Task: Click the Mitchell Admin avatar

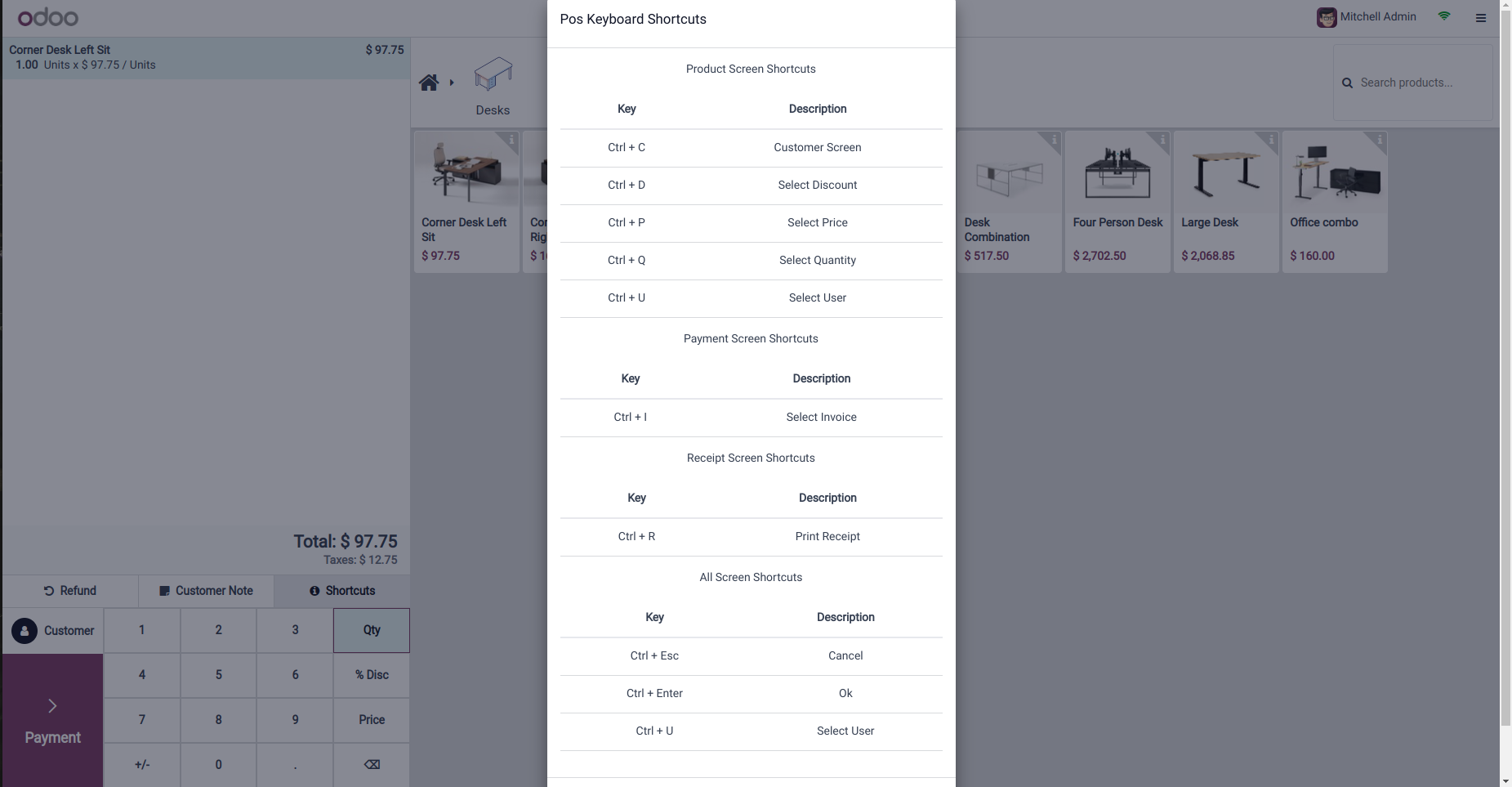Action: [x=1326, y=17]
